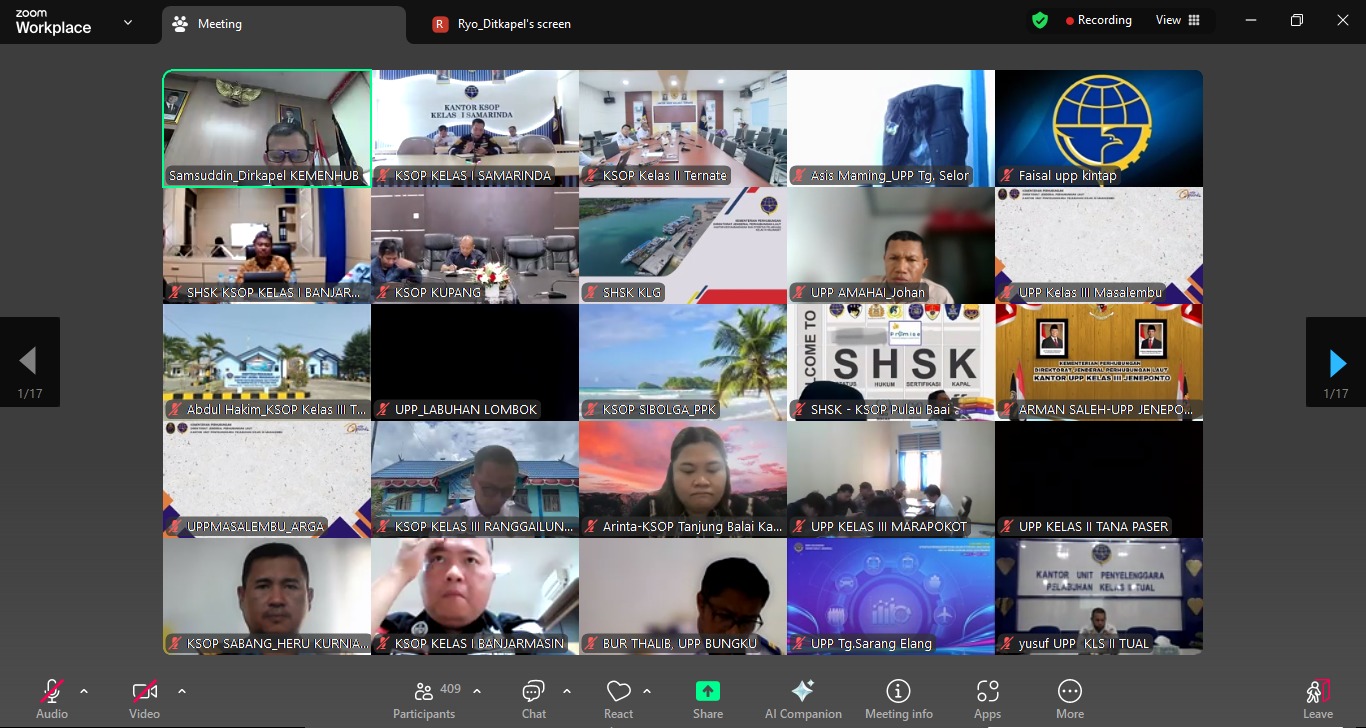Screen dimensions: 1366x728
Task: Select the KSOP Kelas II Ternate video tile
Action: [x=683, y=128]
